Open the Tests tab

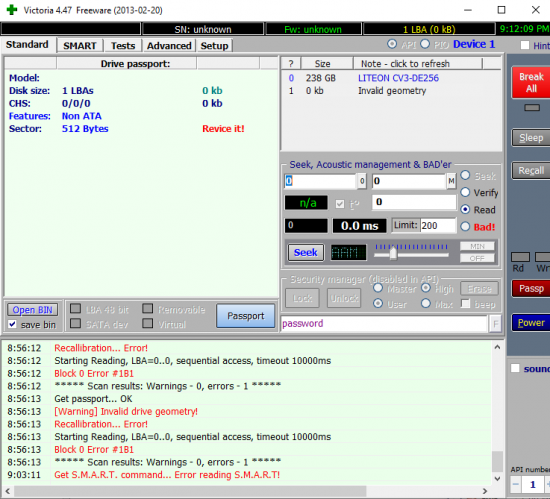pyautogui.click(x=123, y=46)
